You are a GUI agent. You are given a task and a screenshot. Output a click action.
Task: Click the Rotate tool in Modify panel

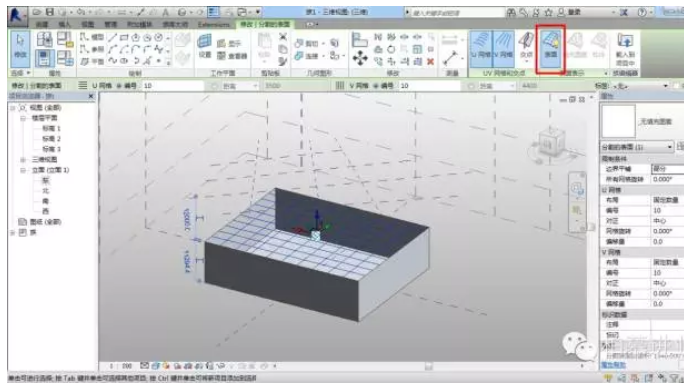point(391,49)
